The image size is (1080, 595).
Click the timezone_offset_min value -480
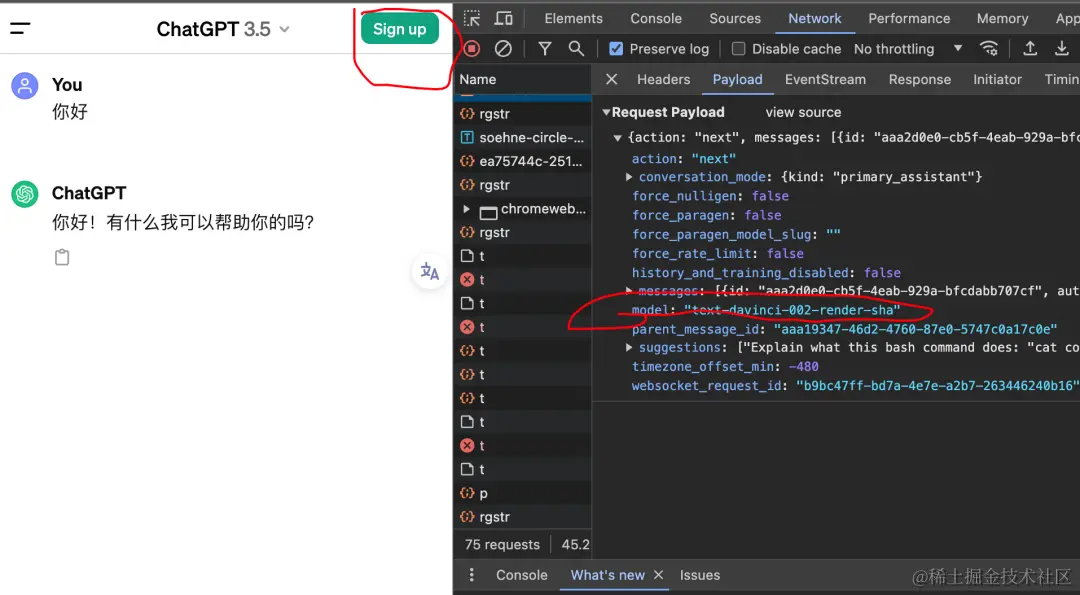click(x=803, y=366)
